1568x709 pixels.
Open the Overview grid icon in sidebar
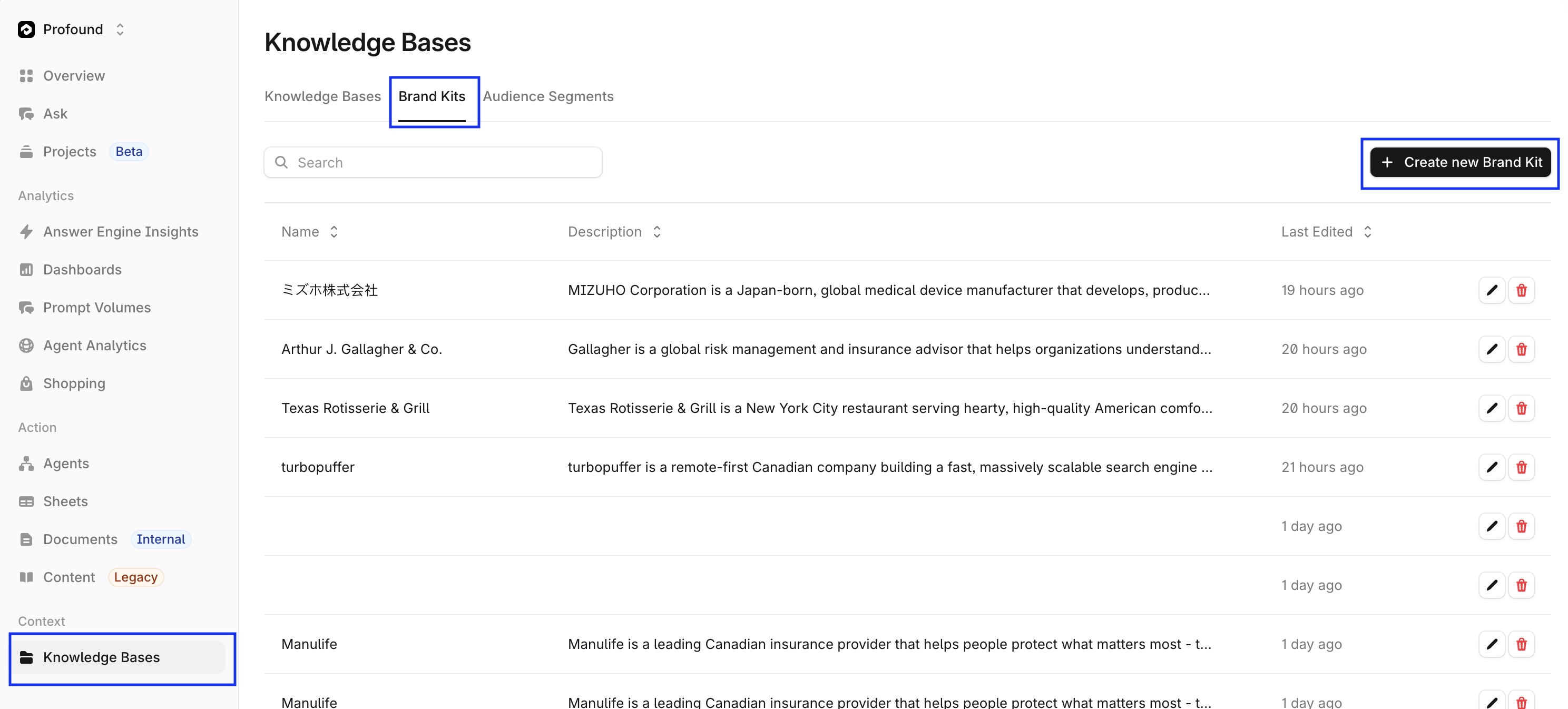26,75
